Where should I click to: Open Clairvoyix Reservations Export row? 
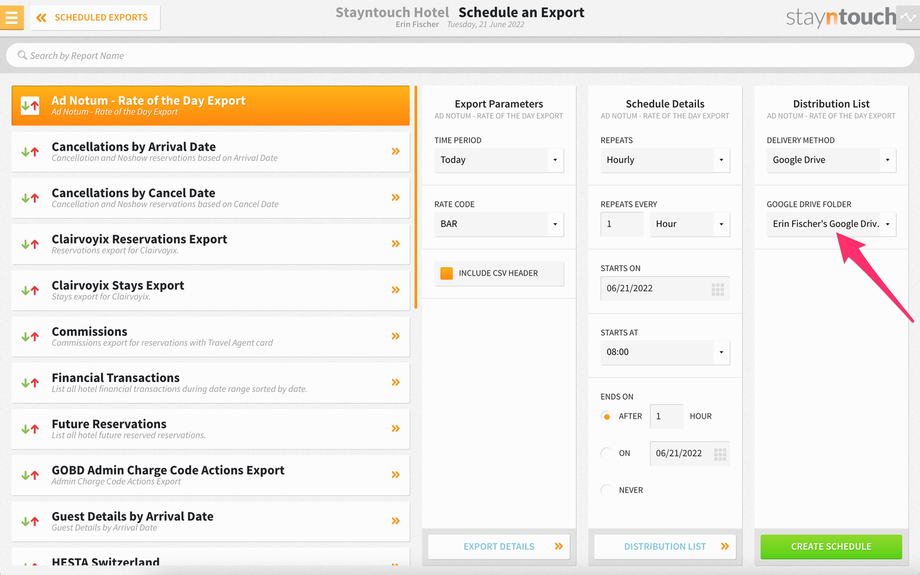tap(211, 244)
